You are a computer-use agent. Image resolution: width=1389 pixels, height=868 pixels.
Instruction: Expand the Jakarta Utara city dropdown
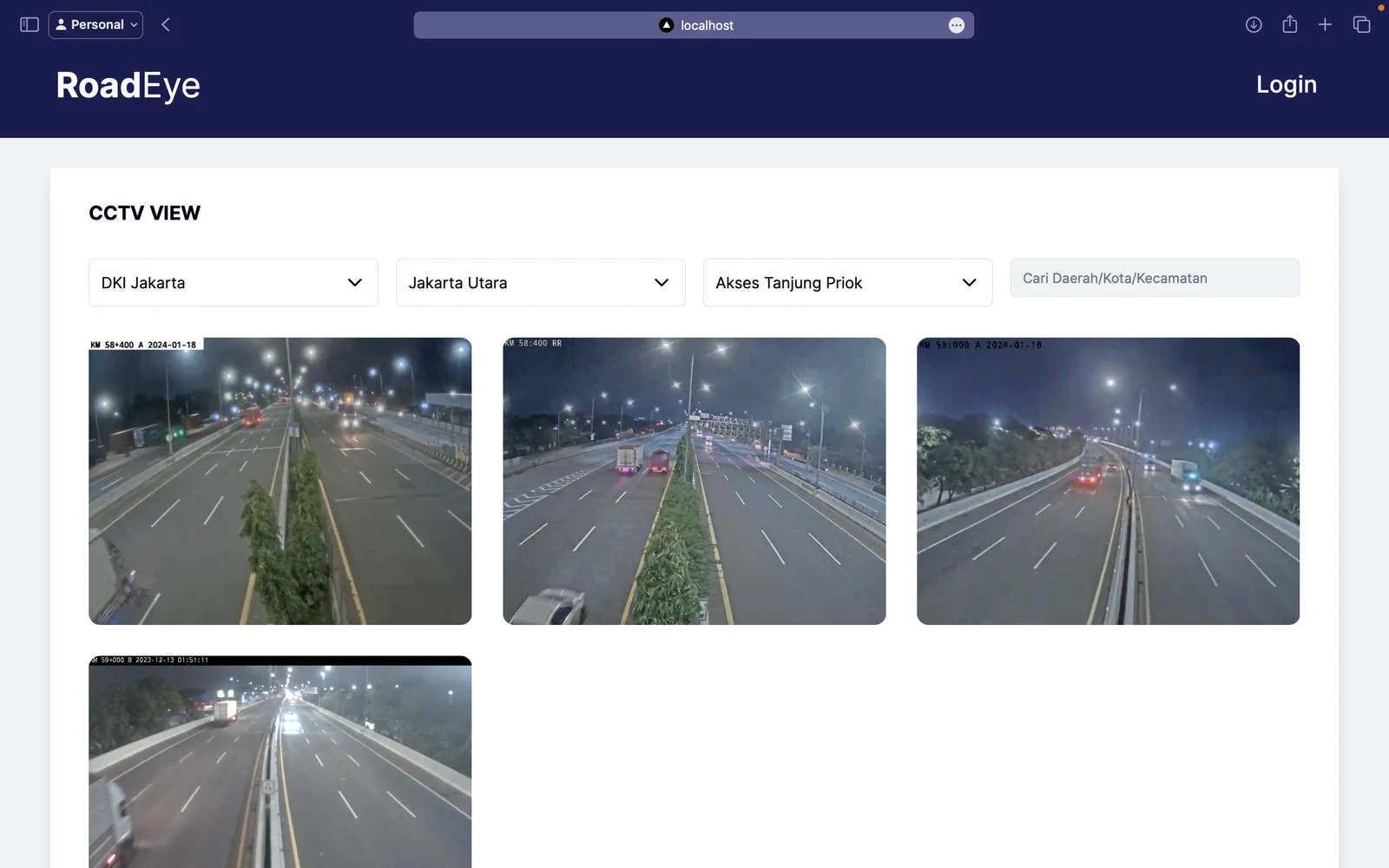pyautogui.click(x=541, y=282)
